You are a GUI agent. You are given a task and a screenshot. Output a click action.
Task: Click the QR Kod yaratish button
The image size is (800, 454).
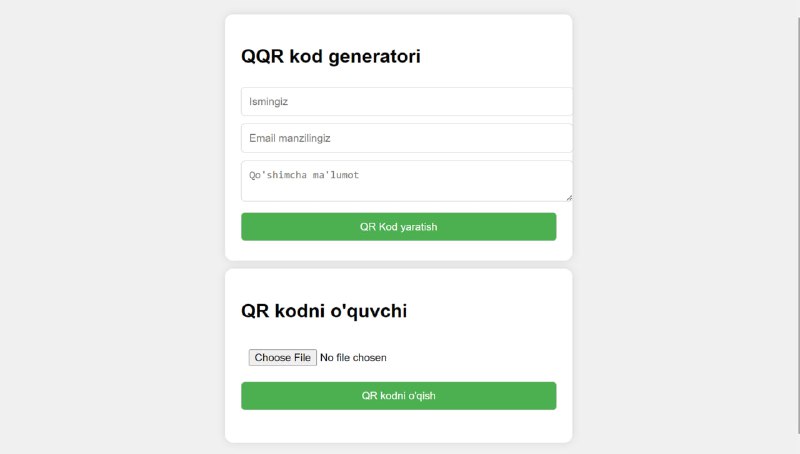point(398,226)
